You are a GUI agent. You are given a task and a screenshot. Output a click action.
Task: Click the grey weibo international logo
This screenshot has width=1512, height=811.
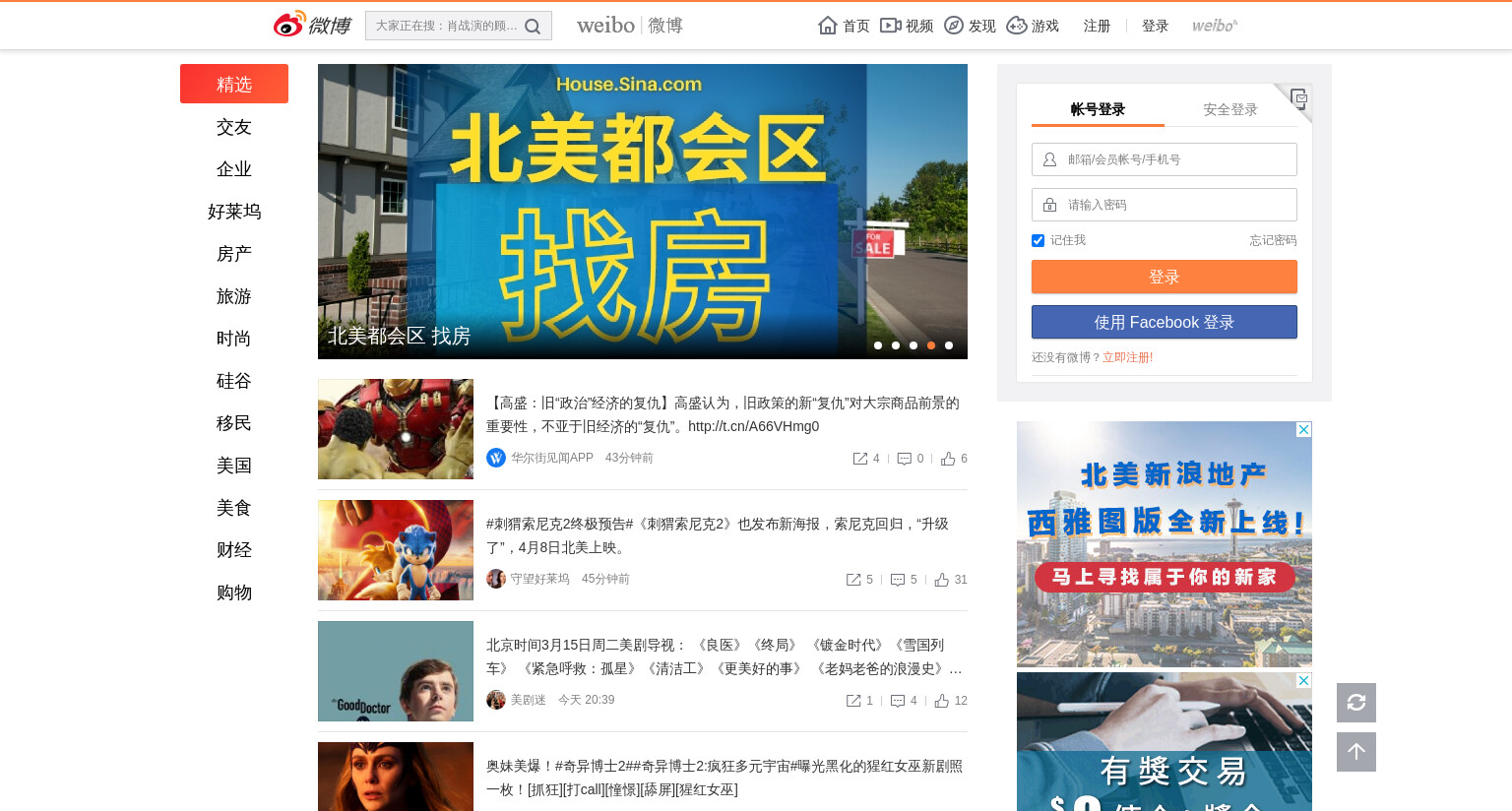[x=1215, y=26]
